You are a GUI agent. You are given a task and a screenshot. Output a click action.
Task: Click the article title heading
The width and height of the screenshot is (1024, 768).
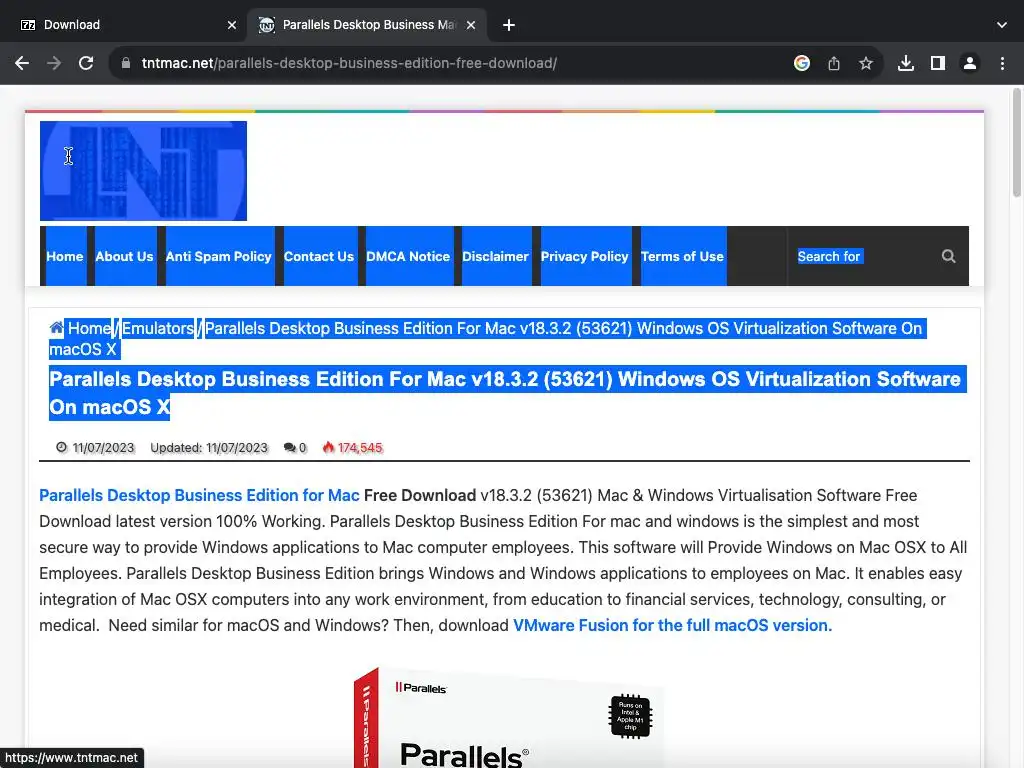tap(505, 393)
